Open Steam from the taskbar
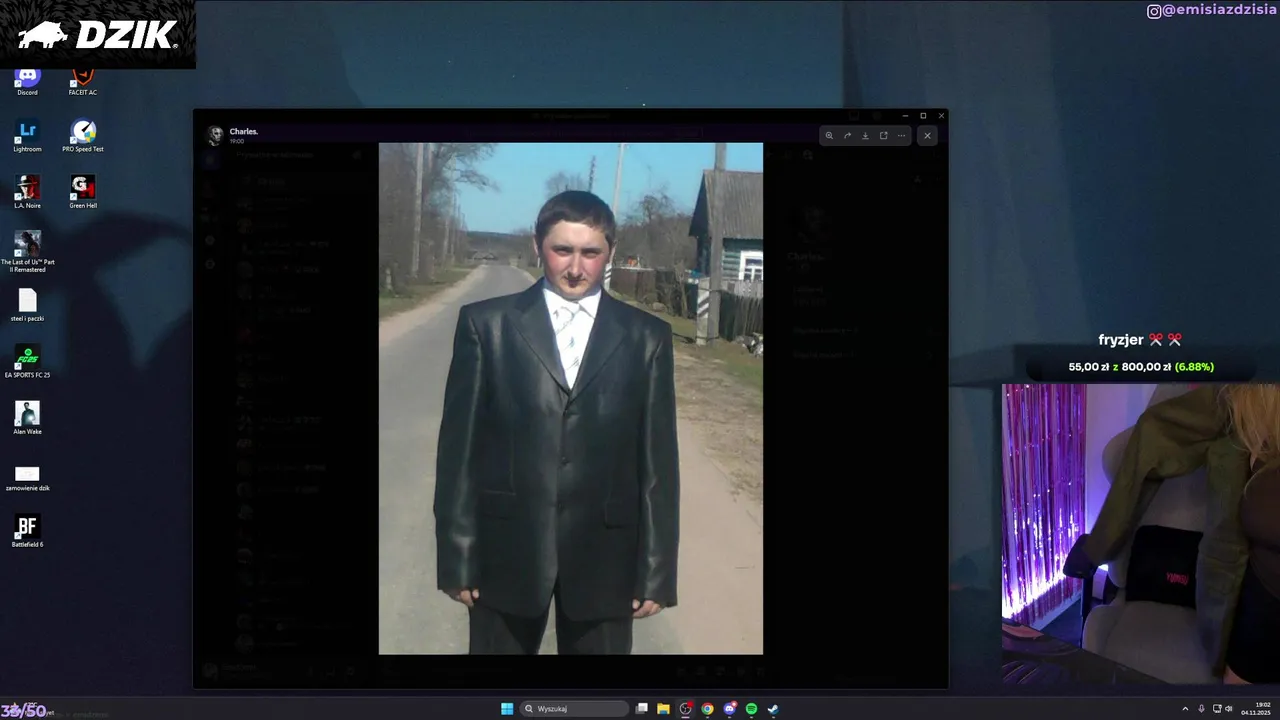Viewport: 1280px width, 720px height. [773, 709]
